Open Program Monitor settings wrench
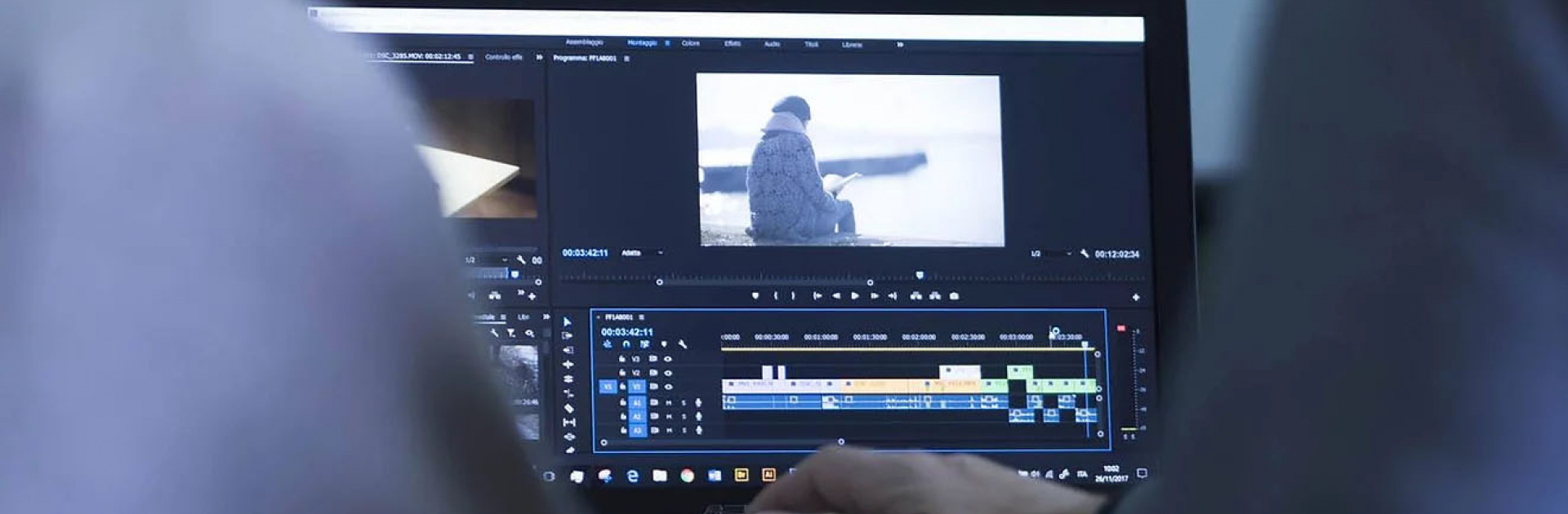This screenshot has height=514, width=1568. pos(1085,254)
